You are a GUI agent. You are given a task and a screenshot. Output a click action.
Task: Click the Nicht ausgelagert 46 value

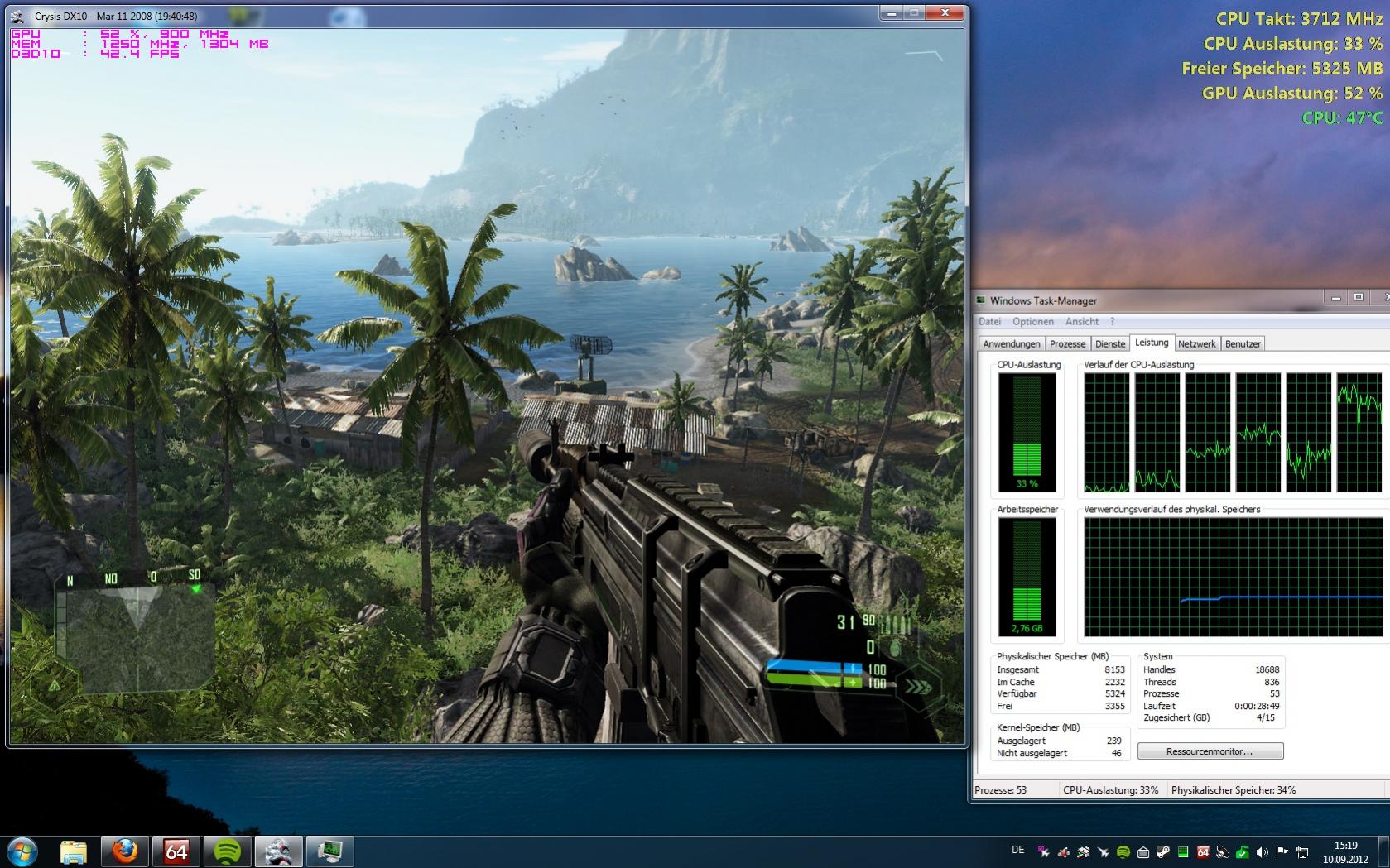click(x=1116, y=753)
